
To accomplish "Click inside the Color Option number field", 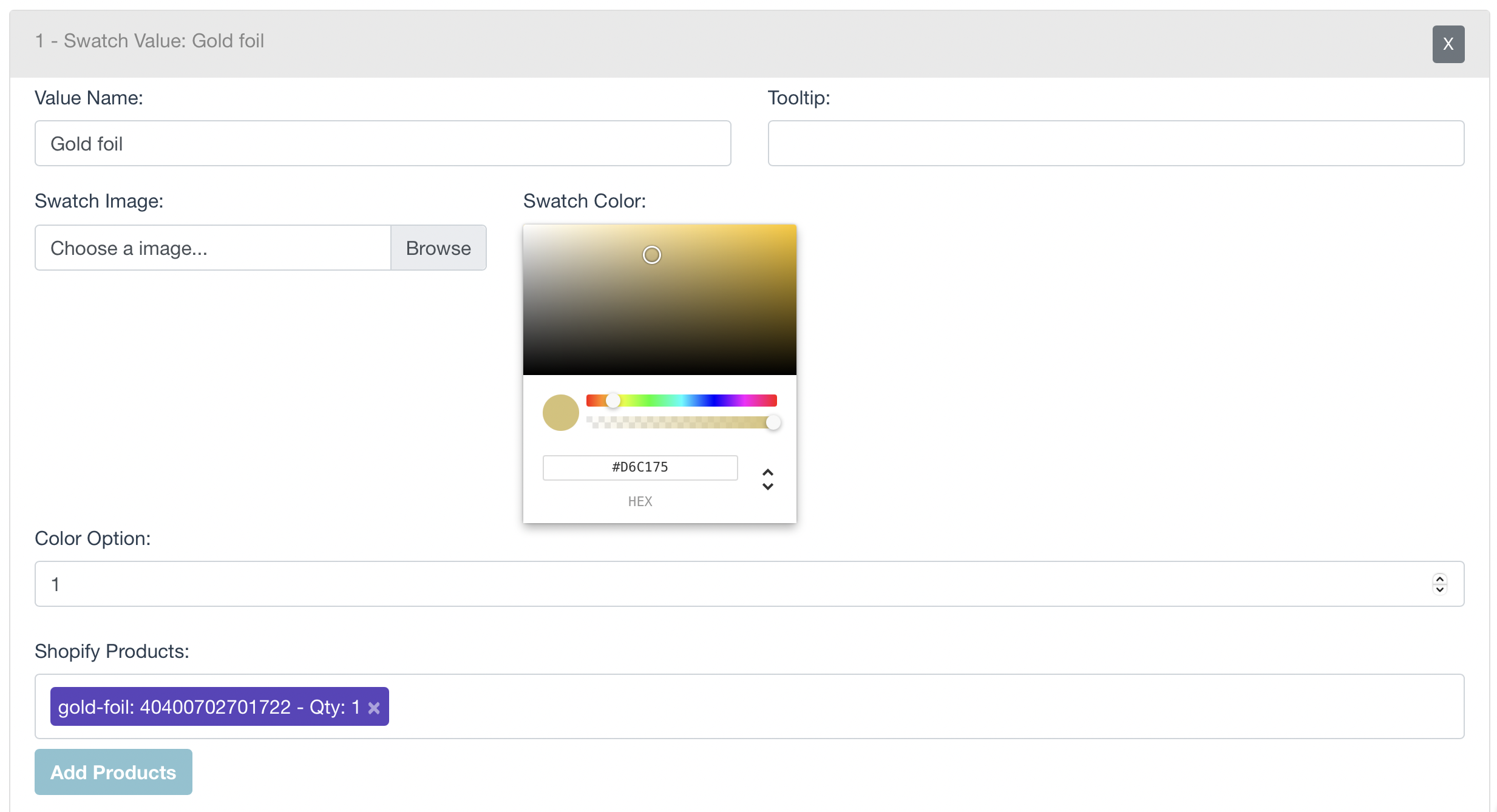I will point(728,584).
